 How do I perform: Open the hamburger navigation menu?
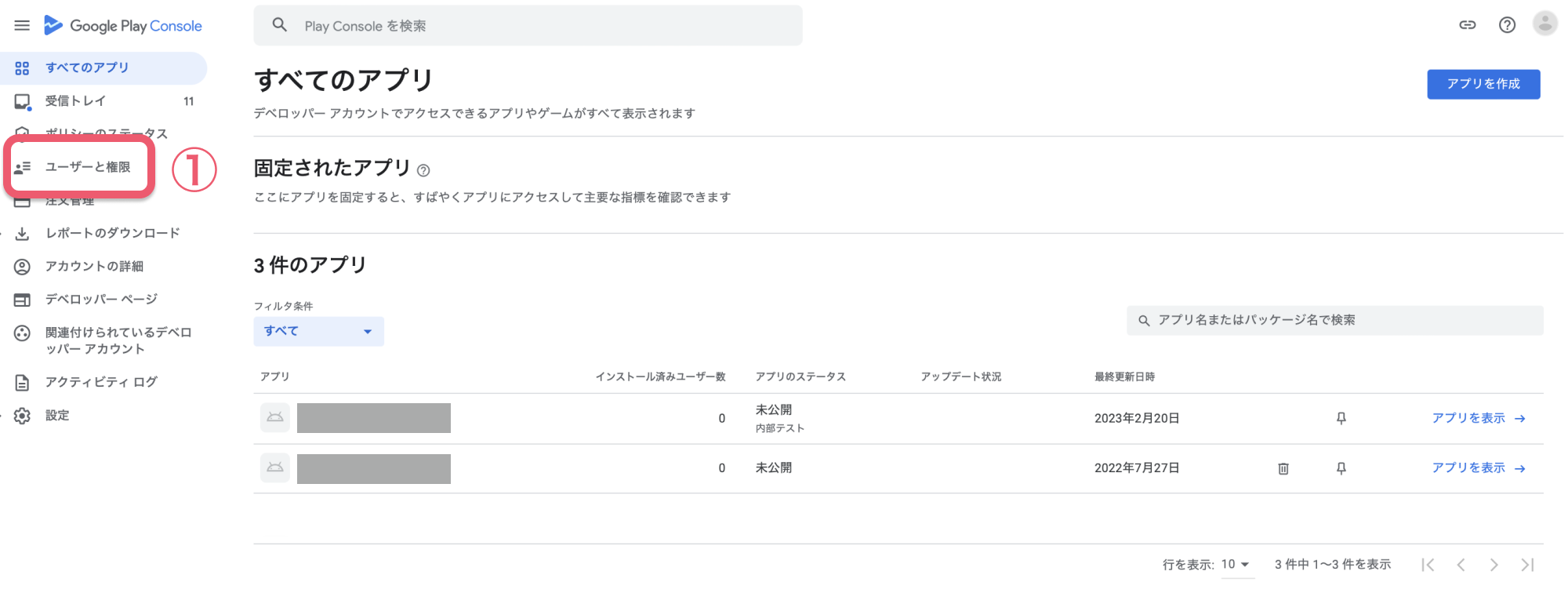pyautogui.click(x=22, y=25)
